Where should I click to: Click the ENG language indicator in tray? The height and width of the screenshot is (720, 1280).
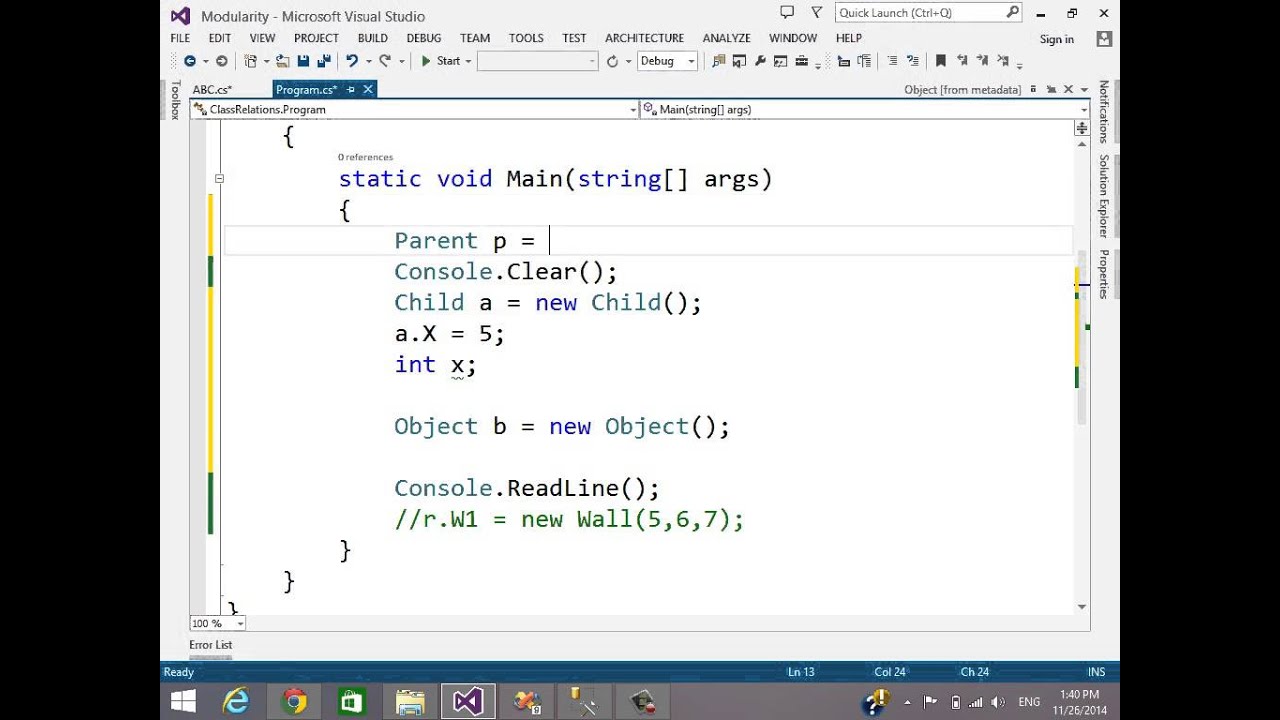point(1029,701)
